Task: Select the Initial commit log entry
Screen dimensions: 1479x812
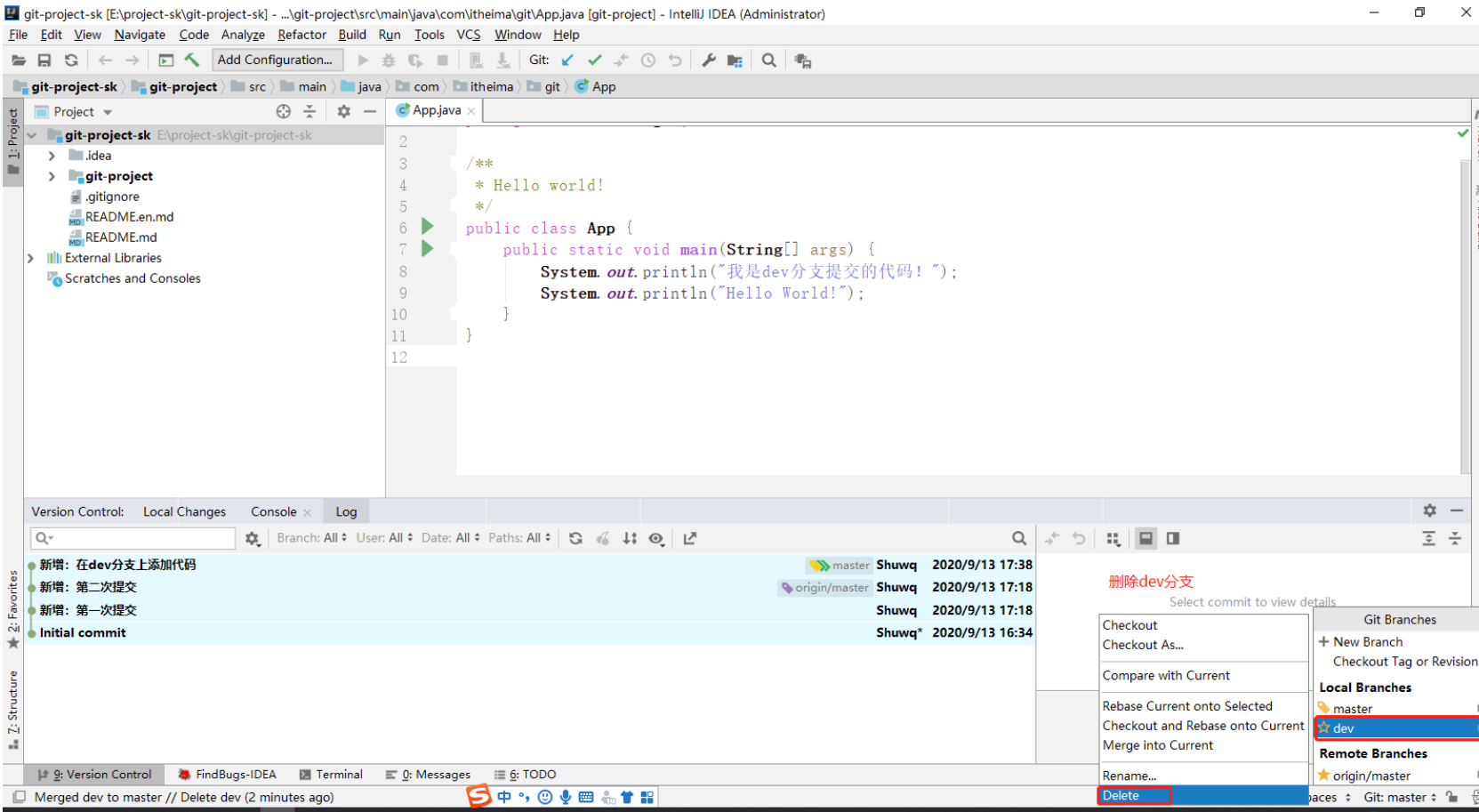Action: [83, 632]
